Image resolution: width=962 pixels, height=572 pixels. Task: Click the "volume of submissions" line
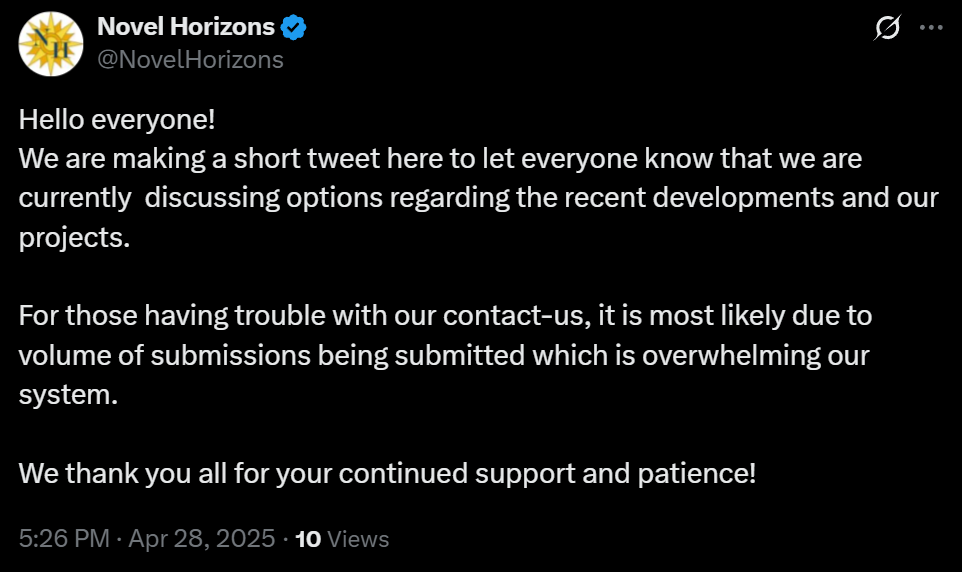(444, 355)
